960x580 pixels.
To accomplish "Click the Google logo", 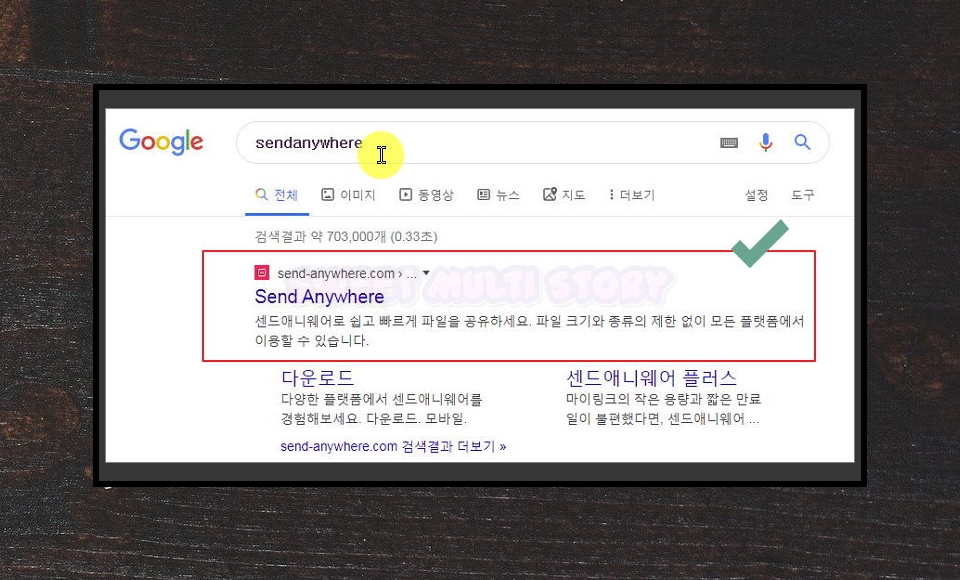I will click(161, 142).
